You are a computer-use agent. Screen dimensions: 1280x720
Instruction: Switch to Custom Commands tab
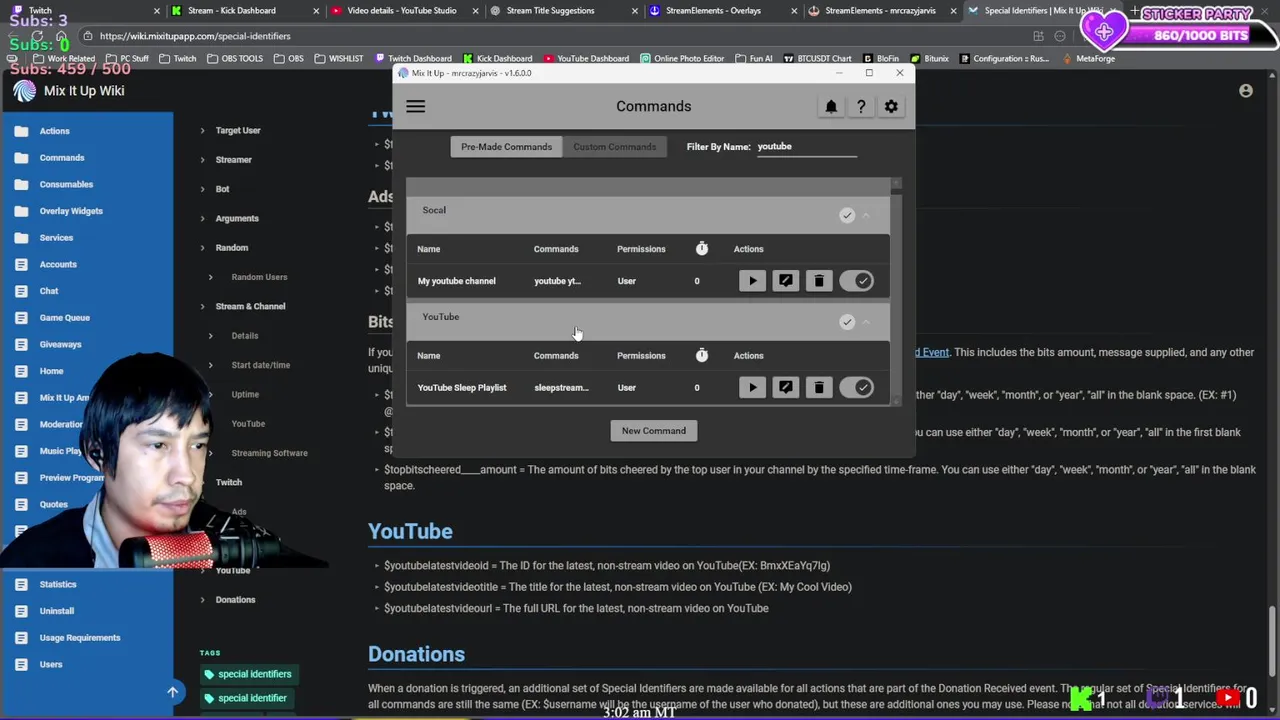[x=614, y=147]
